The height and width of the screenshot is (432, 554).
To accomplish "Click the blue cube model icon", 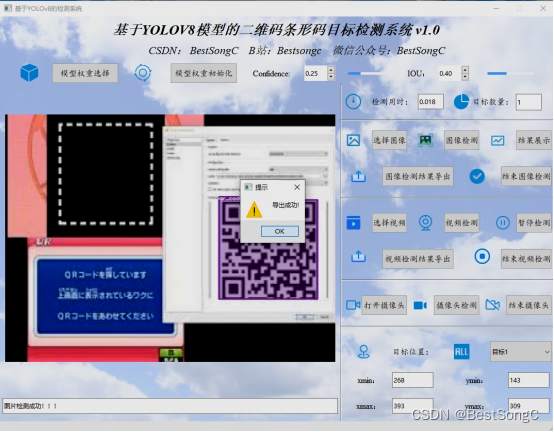I will point(29,73).
